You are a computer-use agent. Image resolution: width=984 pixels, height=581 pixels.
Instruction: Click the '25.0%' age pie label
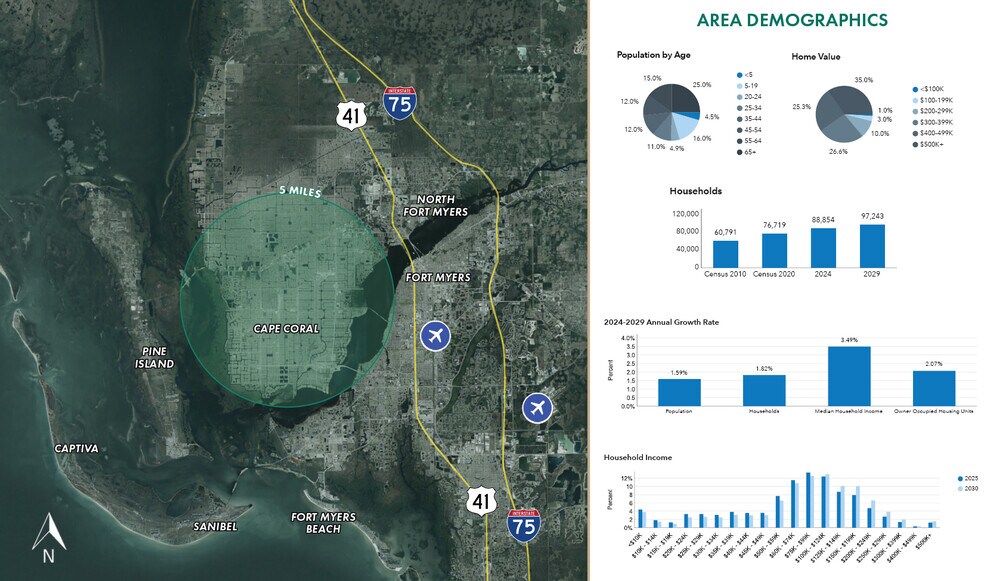coord(702,85)
